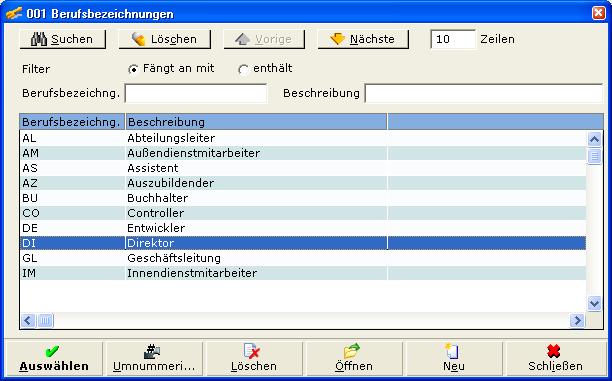Sort by the Berufsbezeichng. column header

[x=72, y=122]
